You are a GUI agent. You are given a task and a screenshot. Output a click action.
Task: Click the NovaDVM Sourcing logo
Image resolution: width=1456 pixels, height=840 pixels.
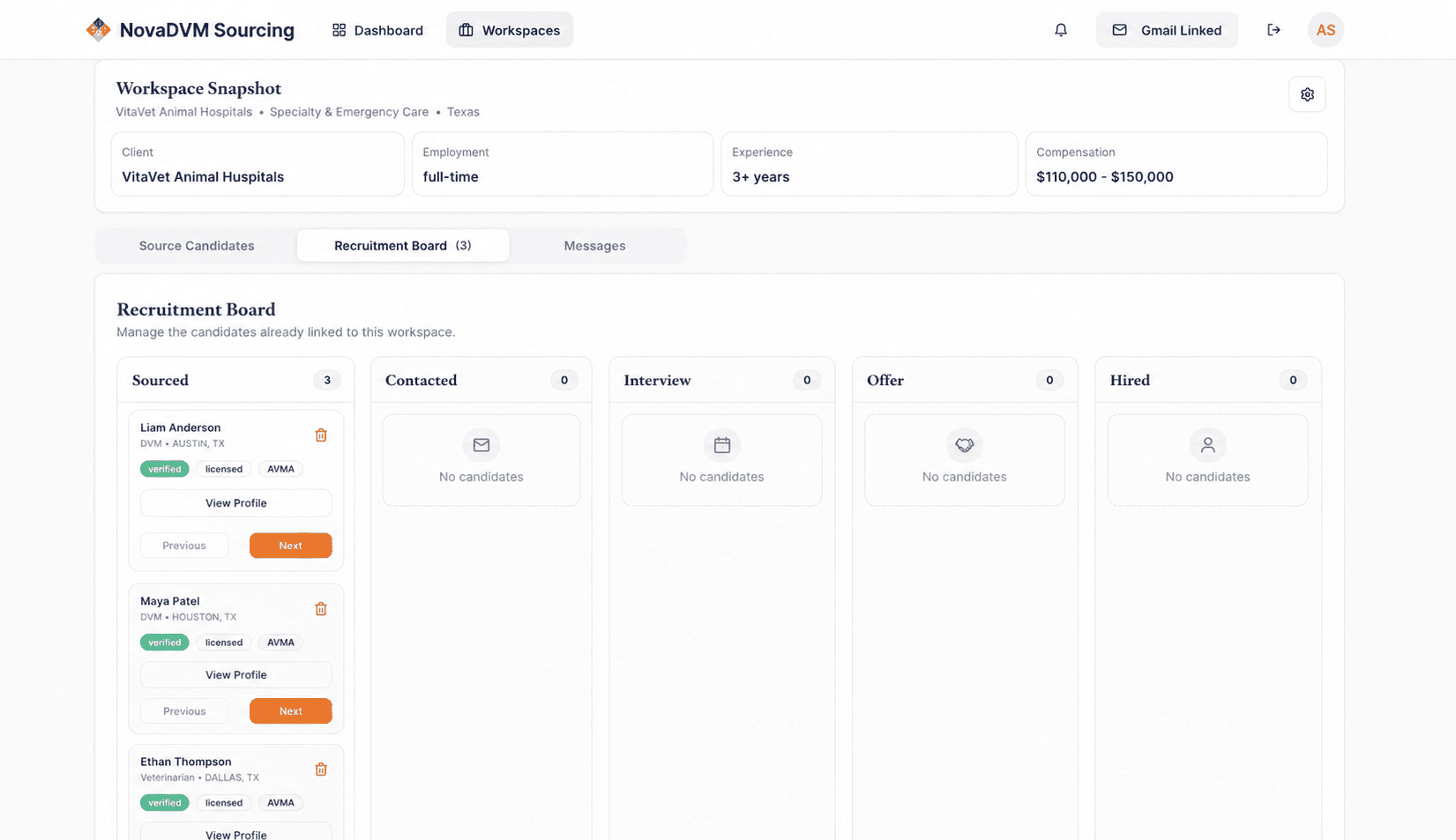point(190,30)
